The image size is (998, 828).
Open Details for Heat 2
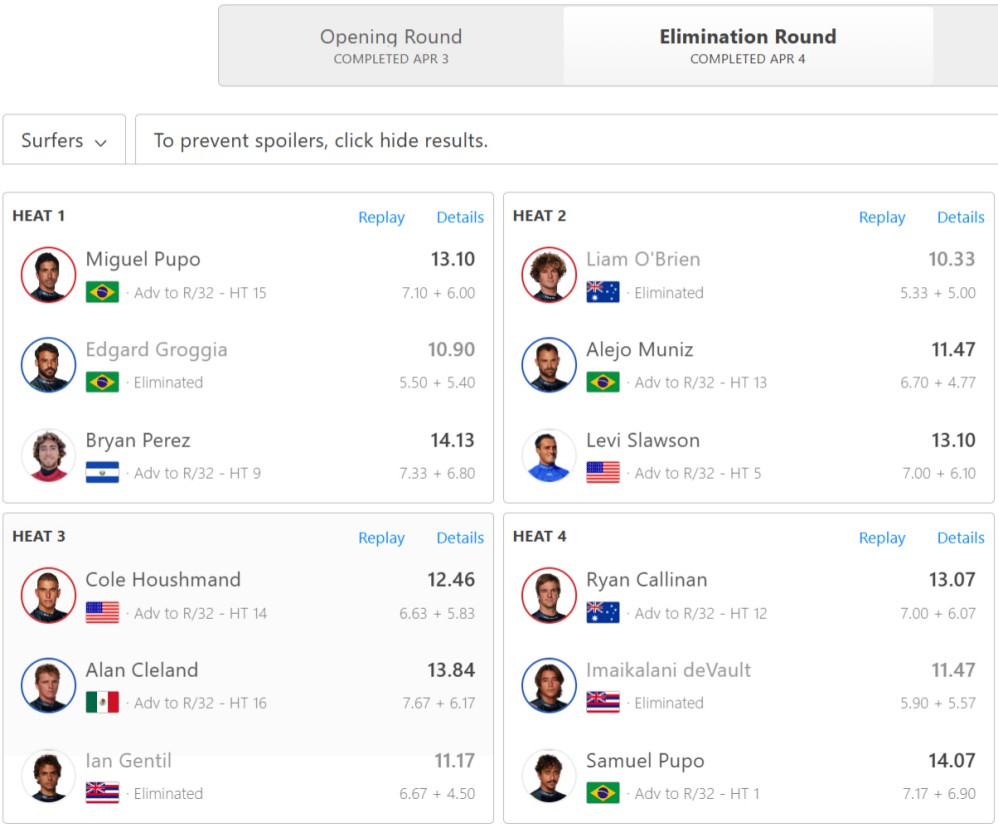point(960,218)
